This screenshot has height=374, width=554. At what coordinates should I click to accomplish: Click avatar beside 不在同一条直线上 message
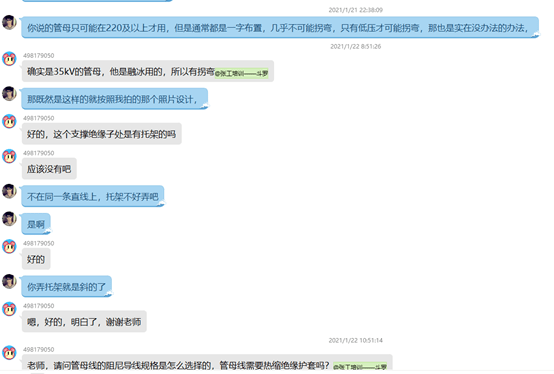[9, 191]
